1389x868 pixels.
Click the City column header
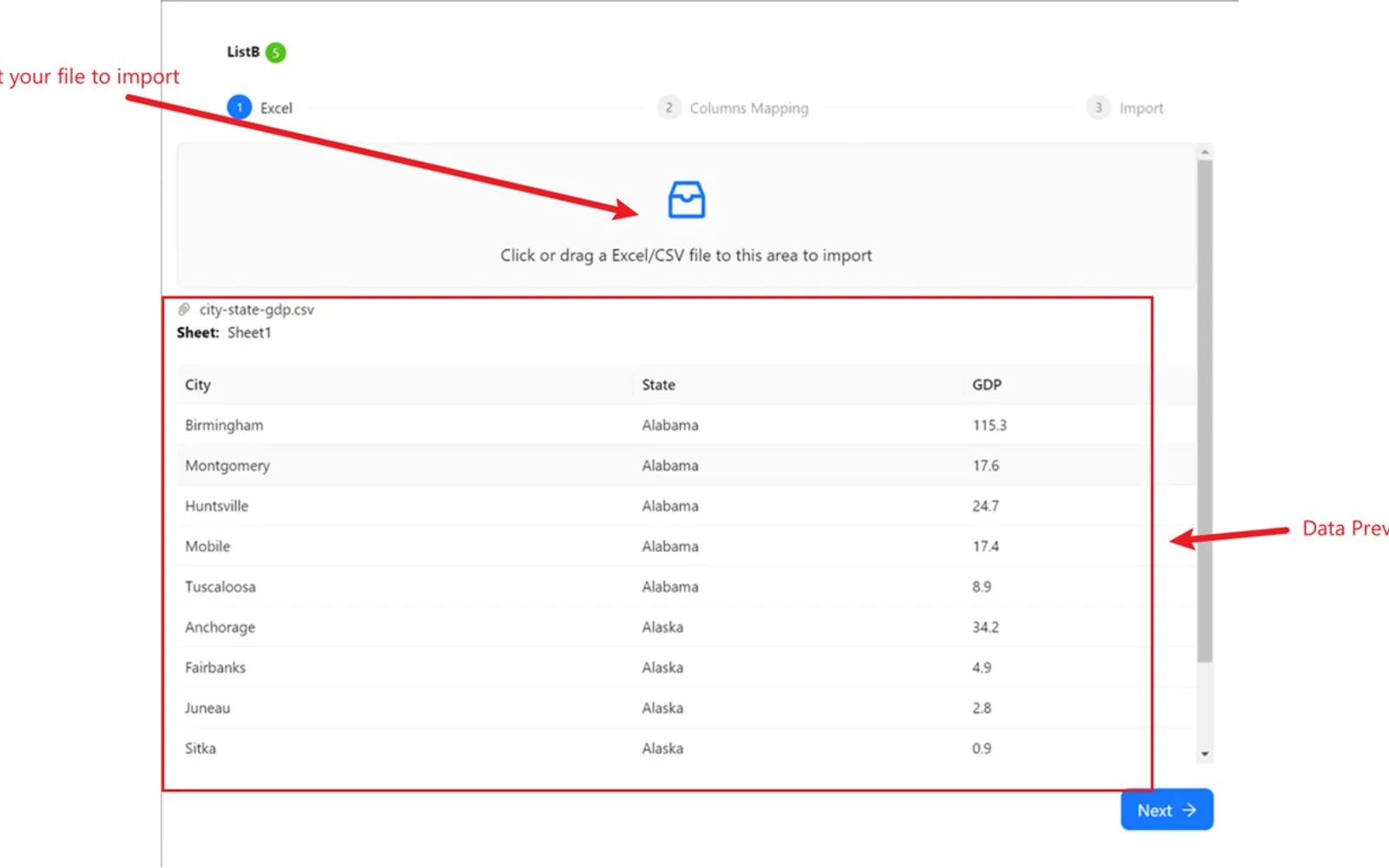[x=198, y=385]
